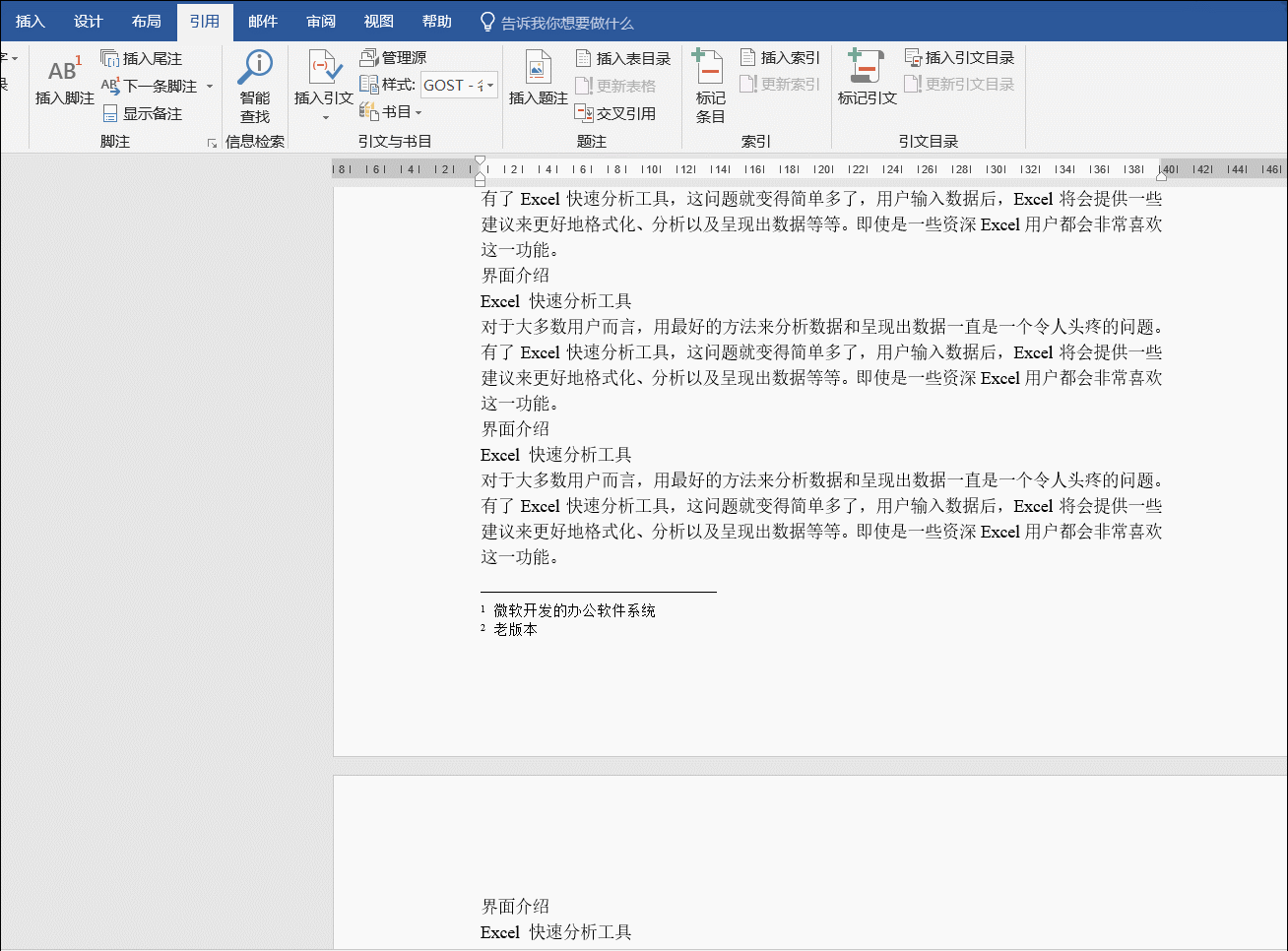The image size is (1288, 951).
Task: Open Manage Sources (管理源)
Action: (393, 58)
